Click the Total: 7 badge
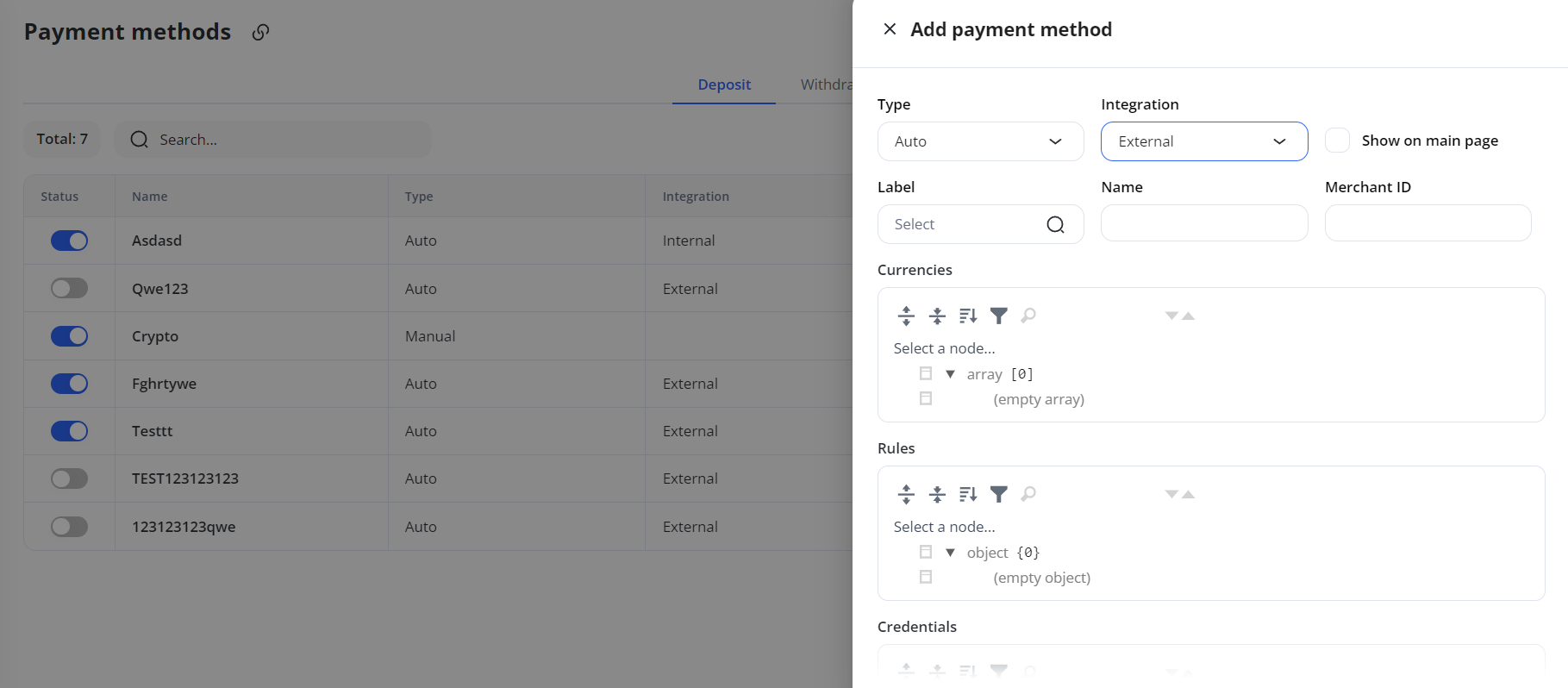 pos(62,139)
